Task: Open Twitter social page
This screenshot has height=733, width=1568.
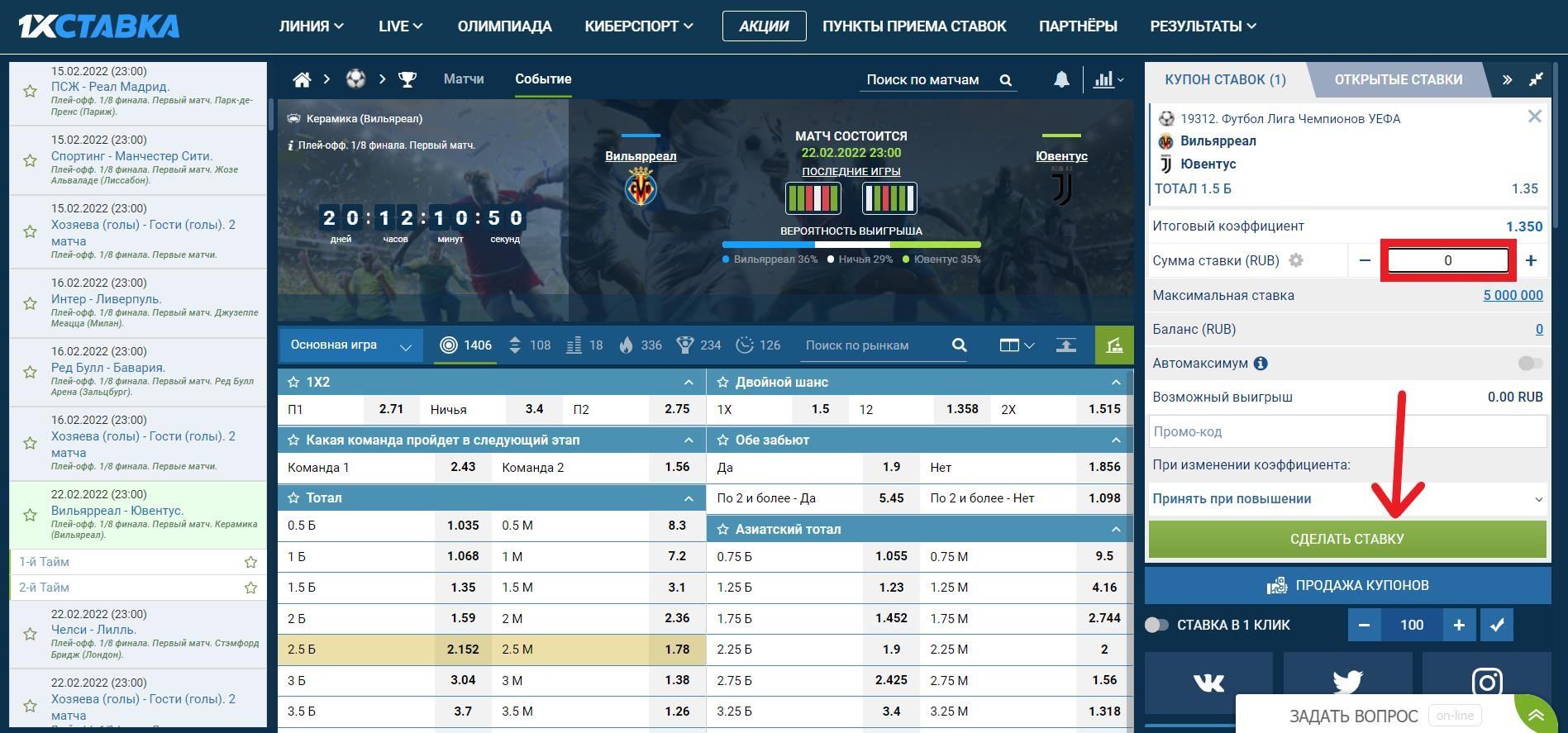Action: (x=1347, y=683)
